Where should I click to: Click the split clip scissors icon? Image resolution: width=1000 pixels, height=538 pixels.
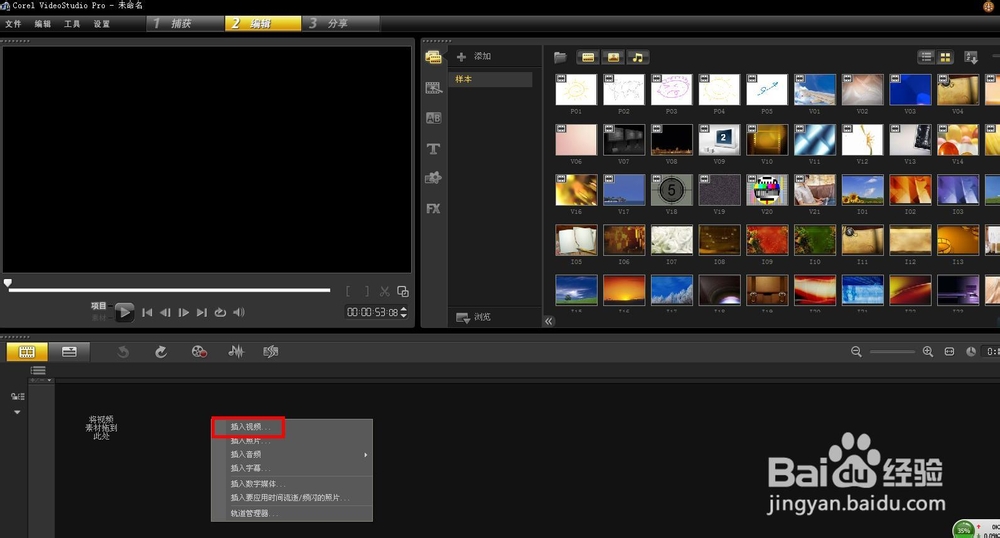click(x=385, y=291)
